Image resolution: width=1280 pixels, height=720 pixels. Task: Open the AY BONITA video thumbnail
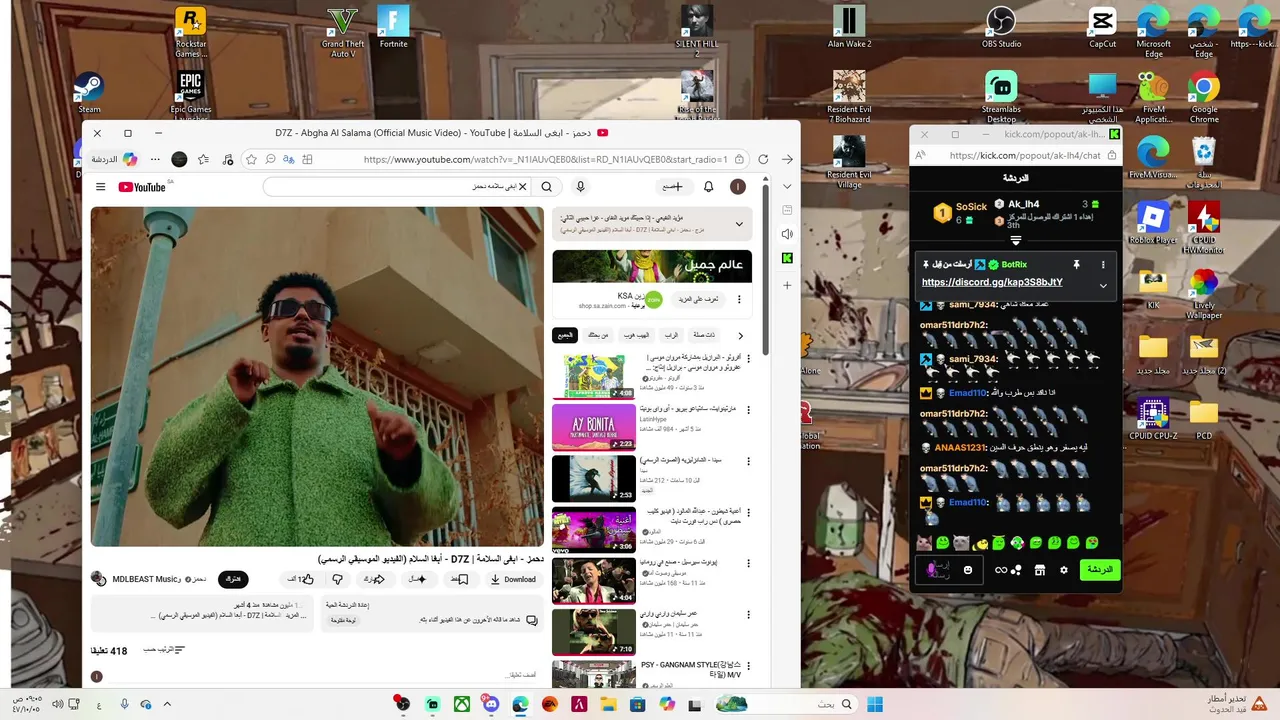[593, 427]
